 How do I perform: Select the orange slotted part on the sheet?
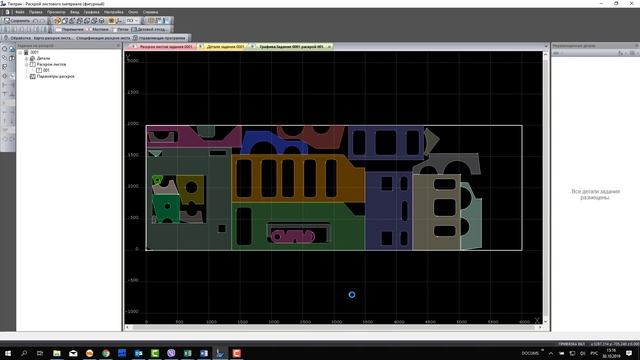298,178
